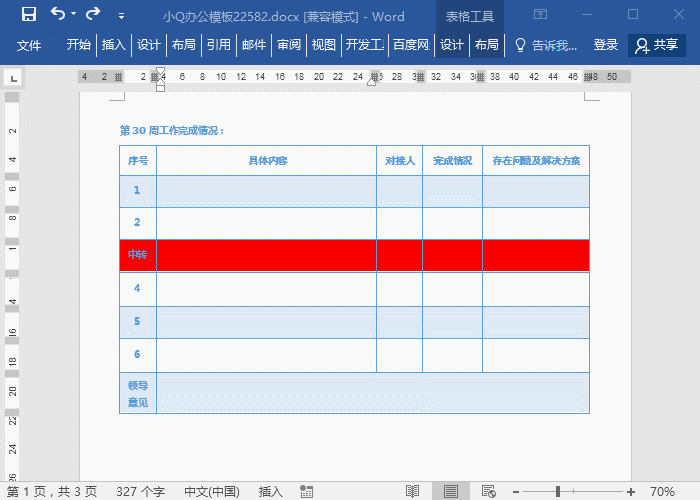Click the red 中转 cell
The height and width of the screenshot is (500, 700).
(138, 255)
